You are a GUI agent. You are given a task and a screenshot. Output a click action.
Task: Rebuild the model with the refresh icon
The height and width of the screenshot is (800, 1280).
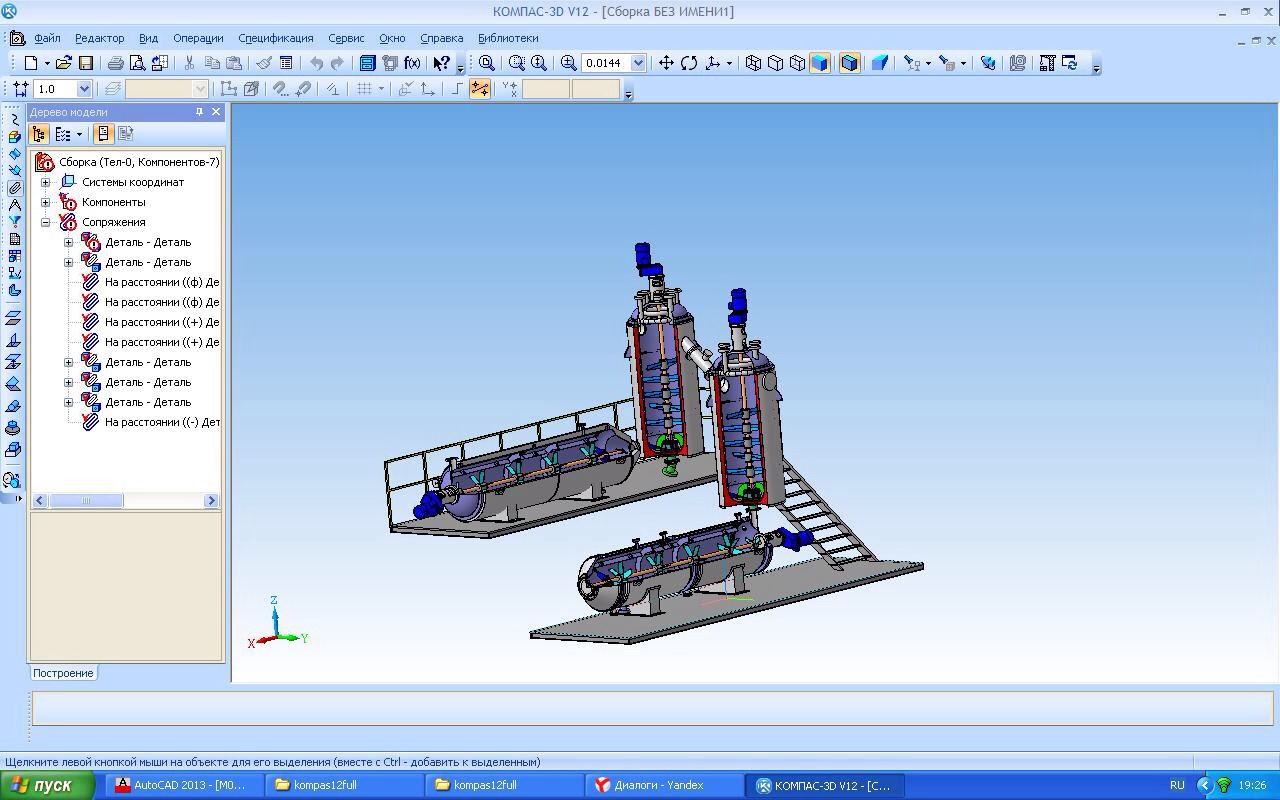(x=1070, y=63)
